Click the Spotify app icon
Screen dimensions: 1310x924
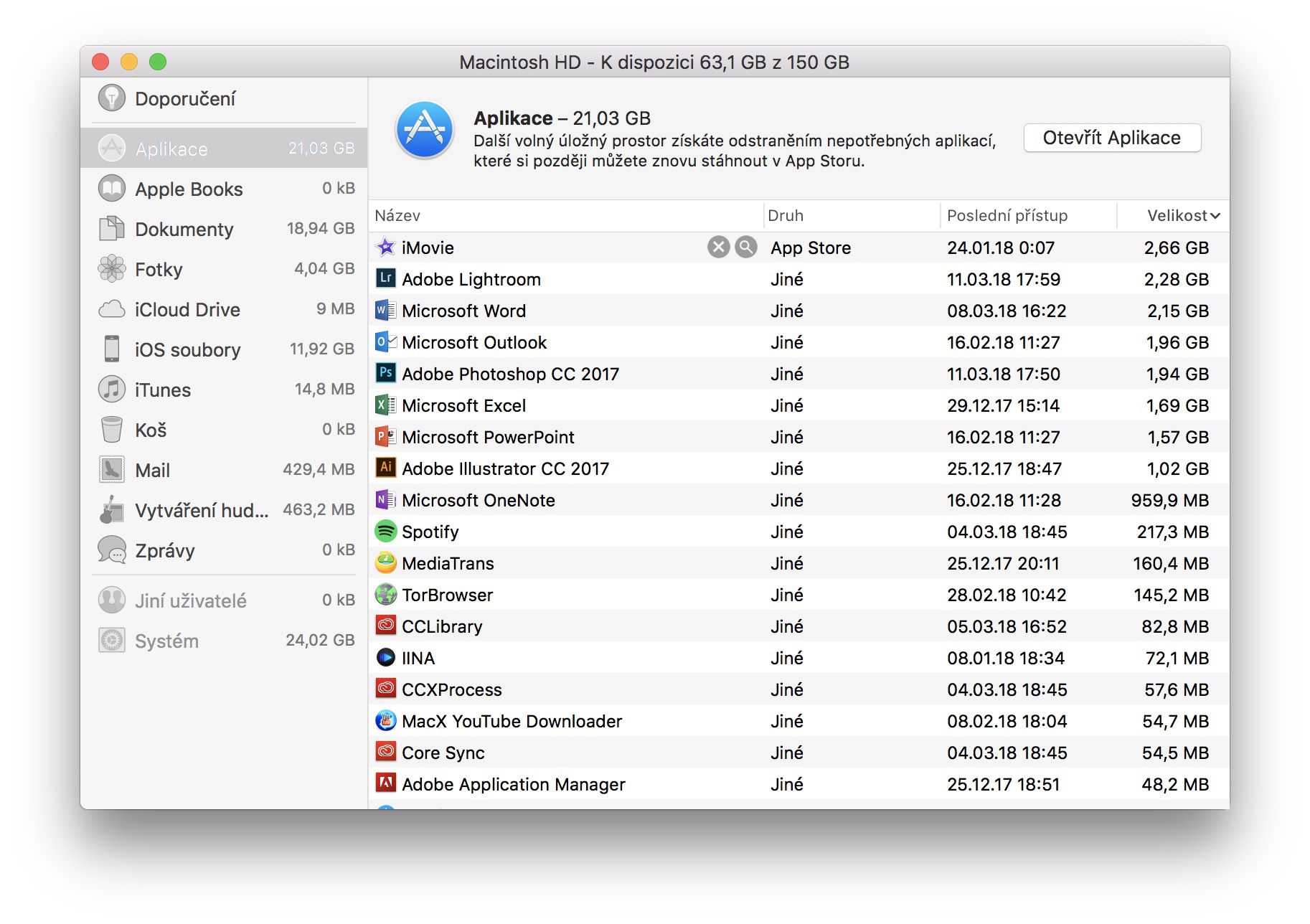(x=385, y=532)
